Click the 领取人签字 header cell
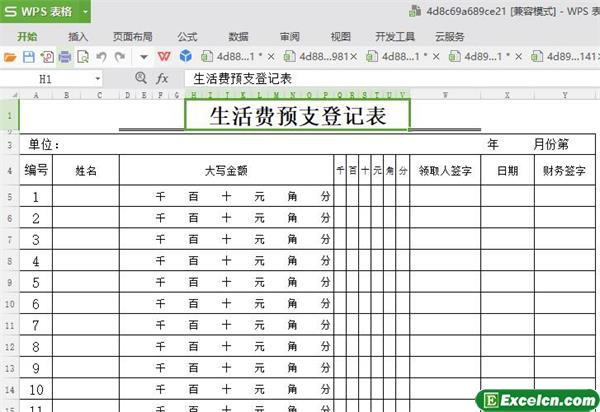 click(x=445, y=170)
